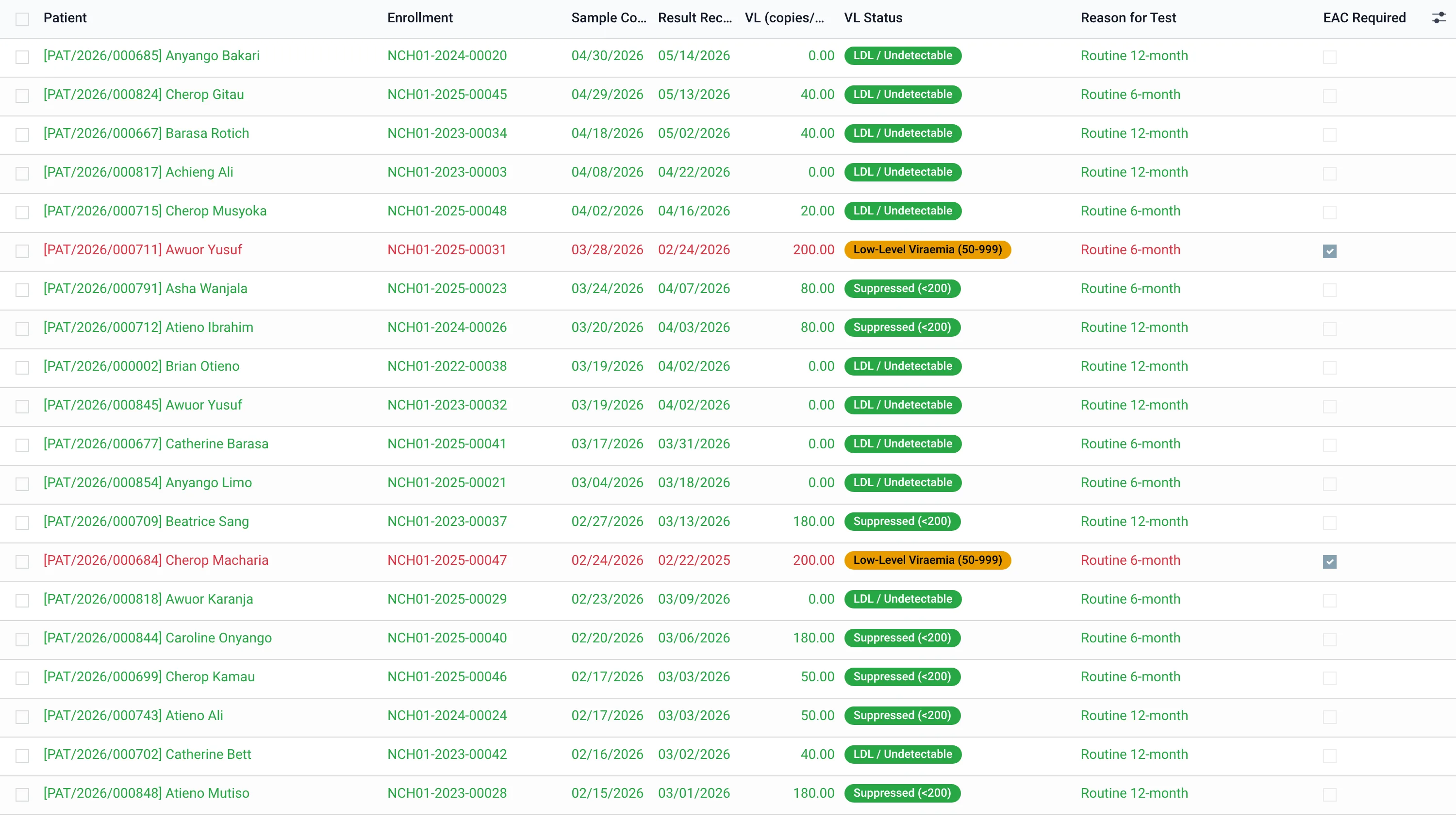Select the row checkbox for Atieno Mutiso
Screen dimensions: 1456x821
(x=22, y=795)
